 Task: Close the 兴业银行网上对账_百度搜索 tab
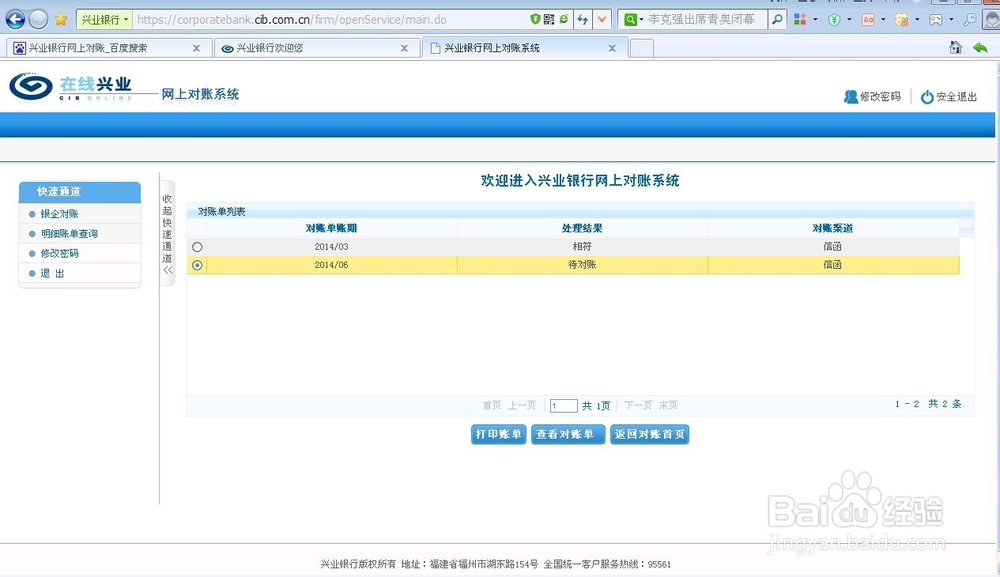196,48
